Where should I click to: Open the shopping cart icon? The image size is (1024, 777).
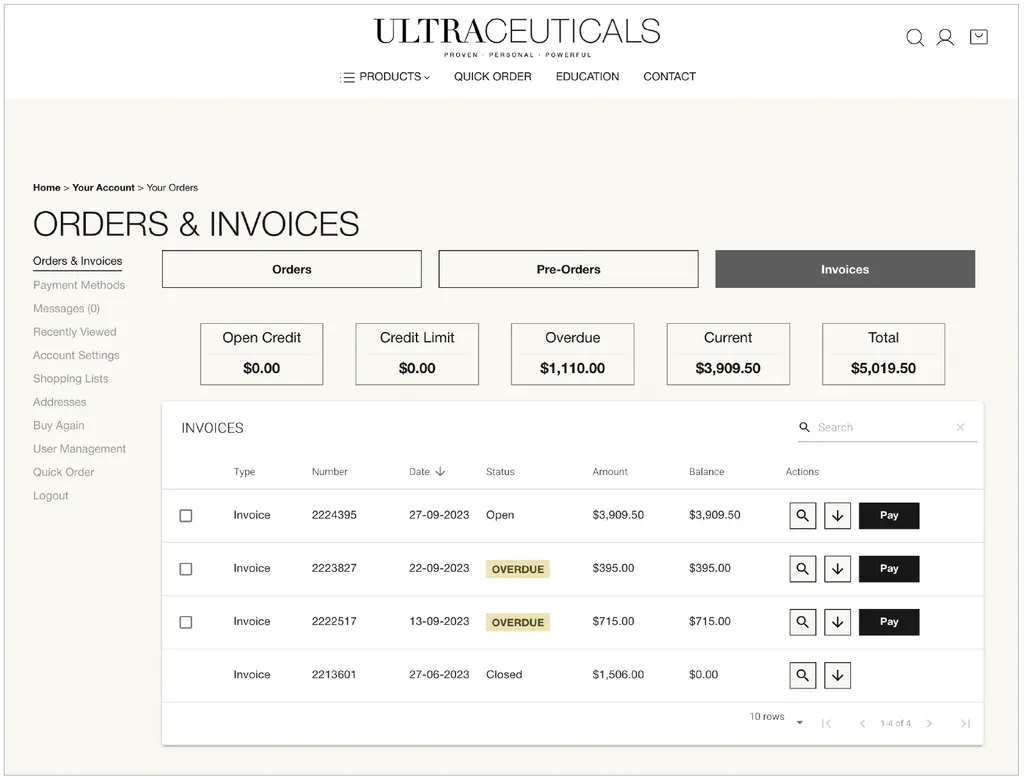coord(978,37)
